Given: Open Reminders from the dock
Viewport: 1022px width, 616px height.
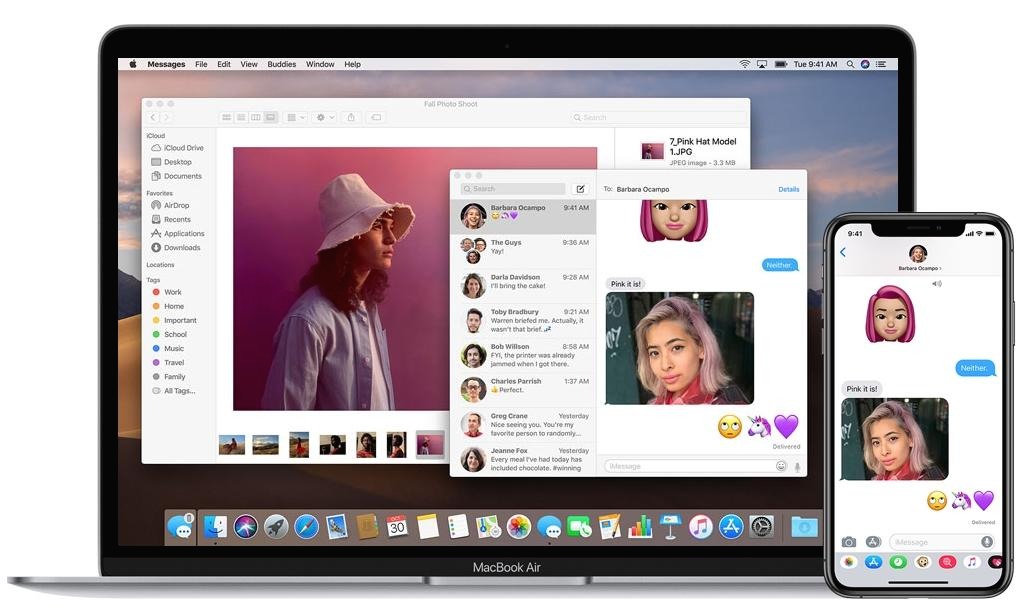Looking at the screenshot, I should (x=458, y=526).
